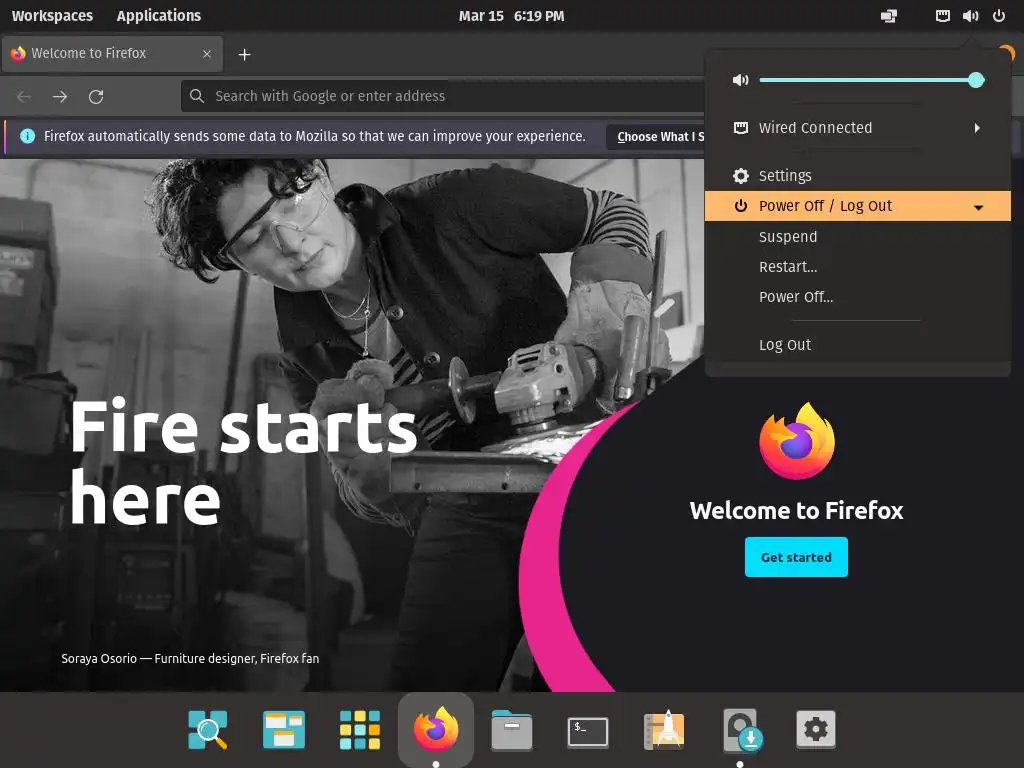The width and height of the screenshot is (1024, 768).
Task: Click the info icon in notification bar
Action: point(27,136)
